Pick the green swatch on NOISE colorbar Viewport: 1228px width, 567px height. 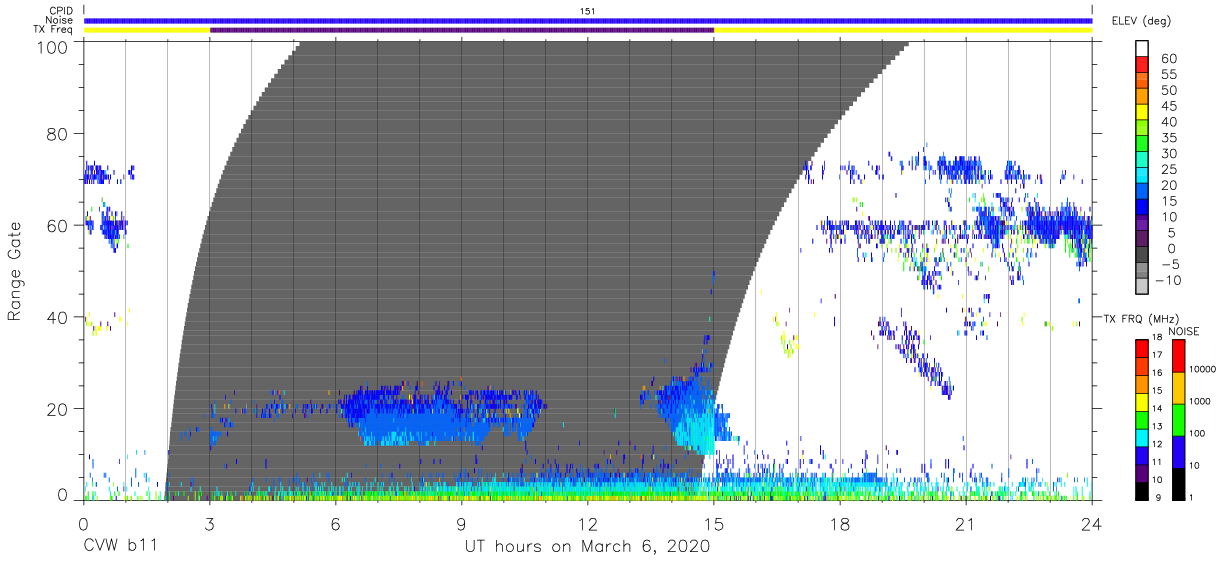1179,418
